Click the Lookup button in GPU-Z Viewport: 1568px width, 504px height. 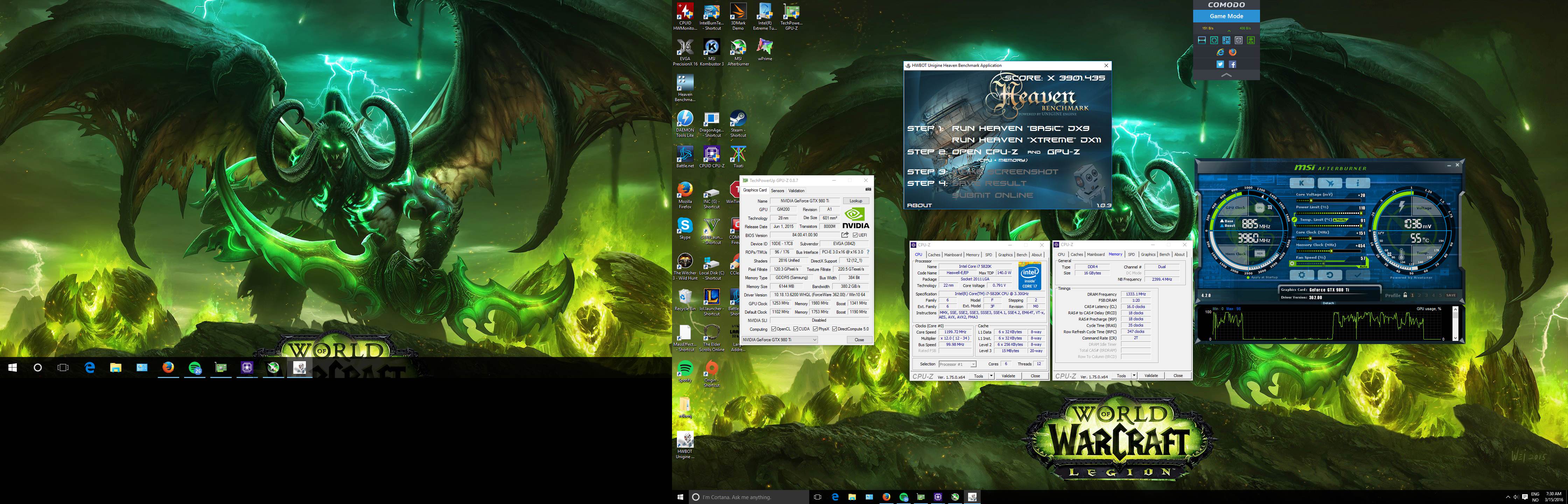tap(856, 201)
